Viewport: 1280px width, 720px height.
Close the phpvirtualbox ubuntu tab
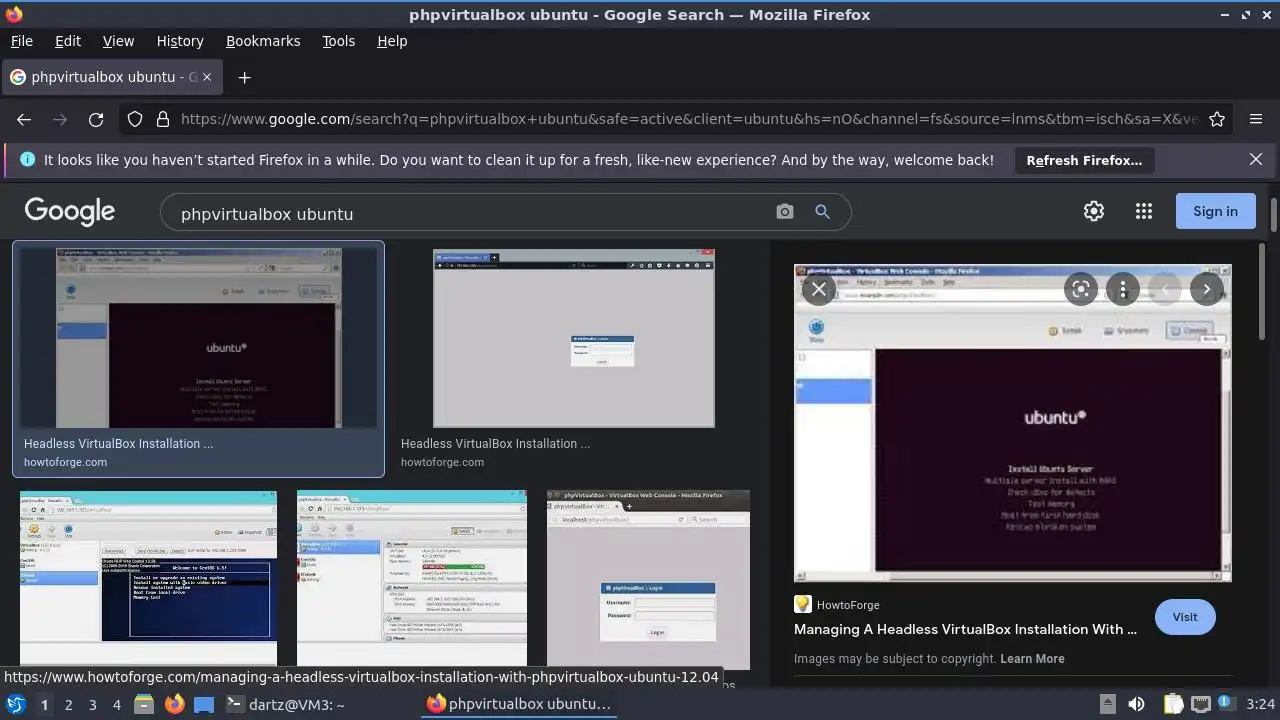coord(207,77)
